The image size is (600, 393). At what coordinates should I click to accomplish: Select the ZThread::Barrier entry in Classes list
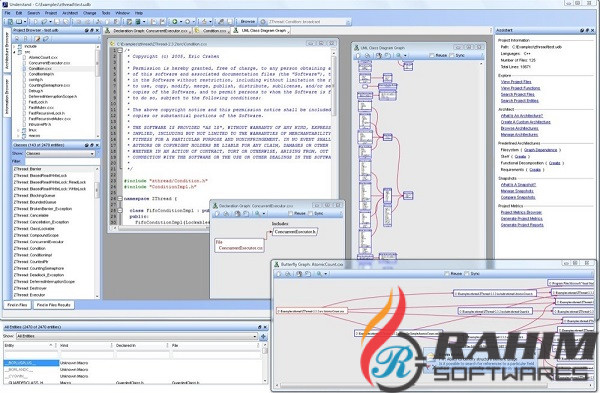pos(54,169)
